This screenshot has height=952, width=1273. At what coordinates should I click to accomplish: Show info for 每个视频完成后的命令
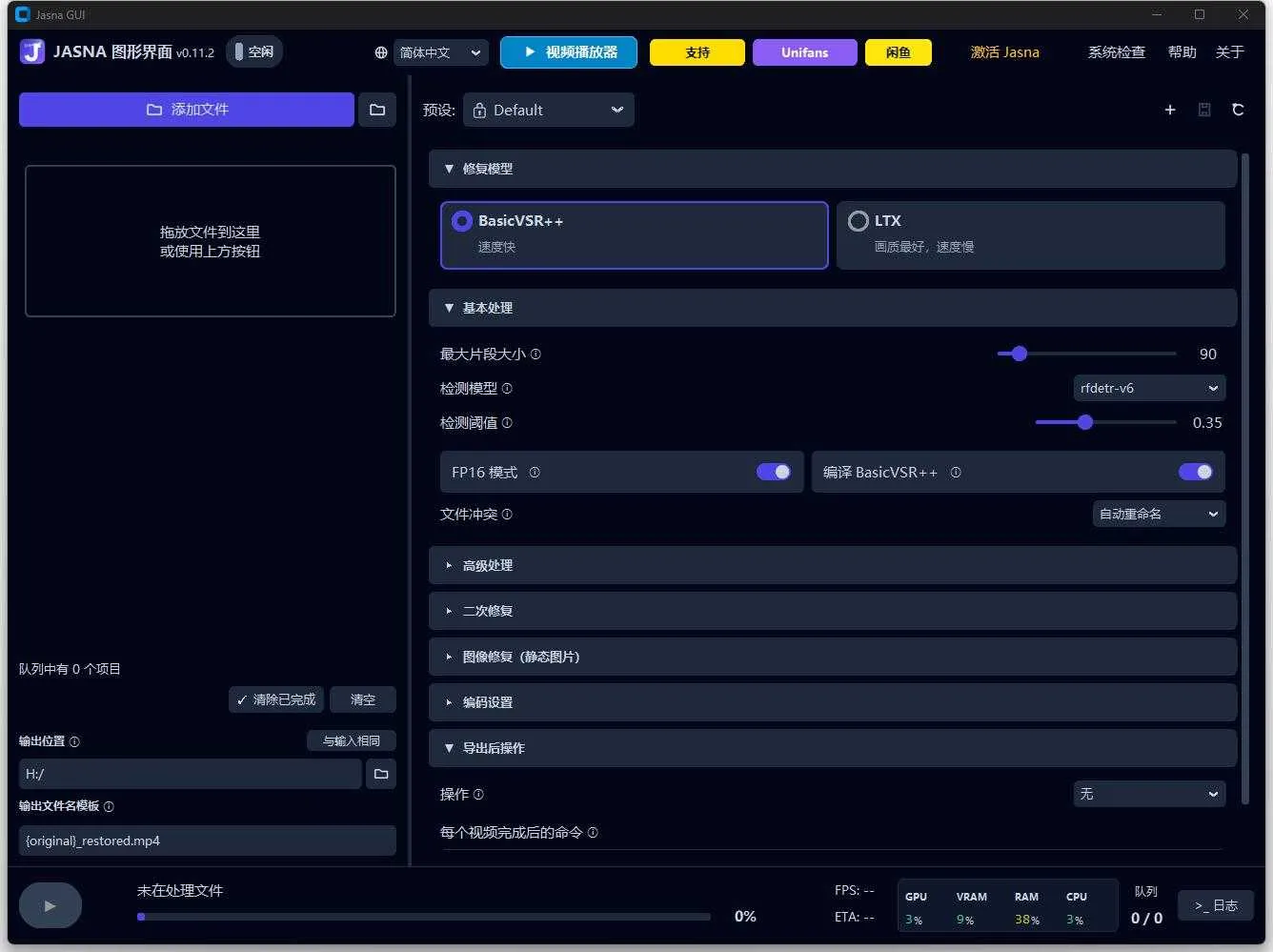click(593, 833)
